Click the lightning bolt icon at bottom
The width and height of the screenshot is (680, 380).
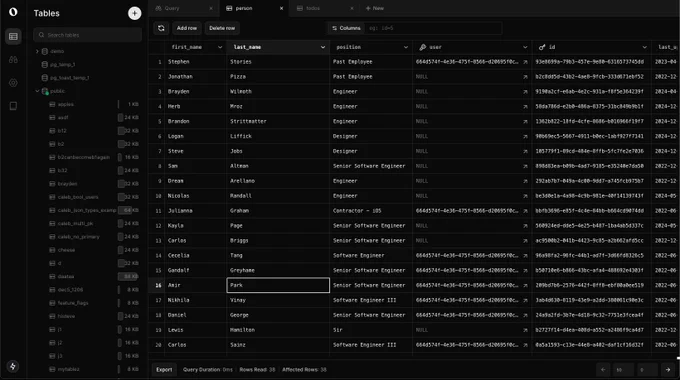click(13, 367)
